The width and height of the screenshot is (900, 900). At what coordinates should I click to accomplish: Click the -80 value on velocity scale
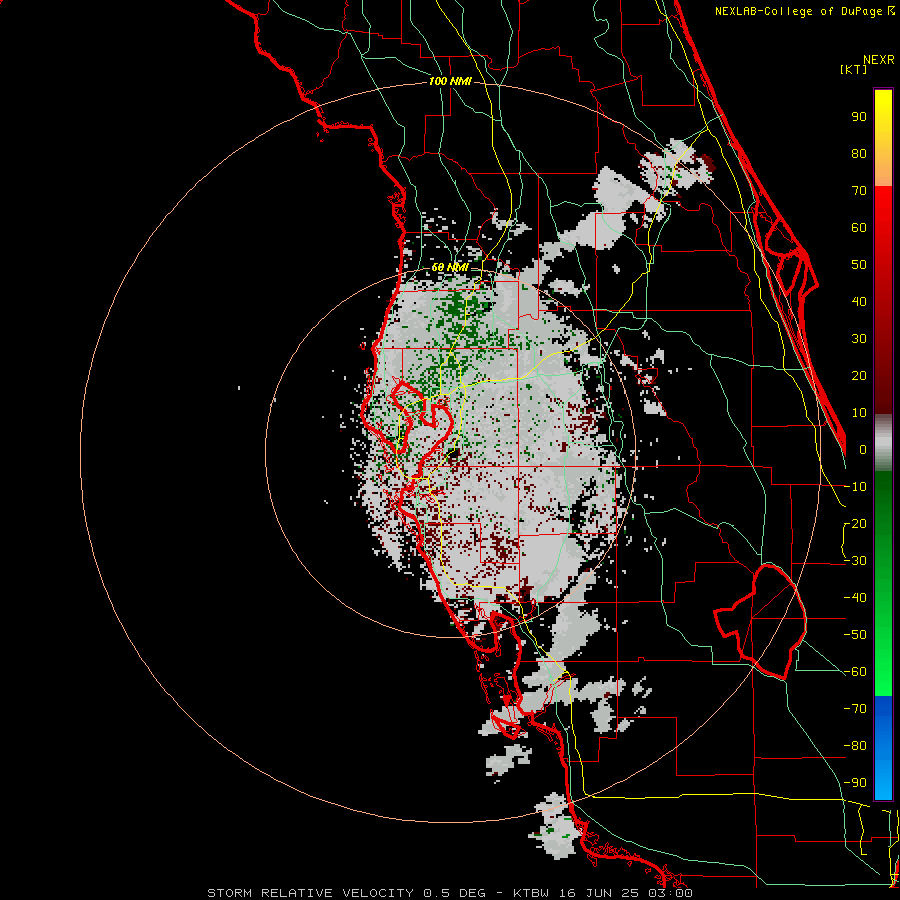click(855, 746)
